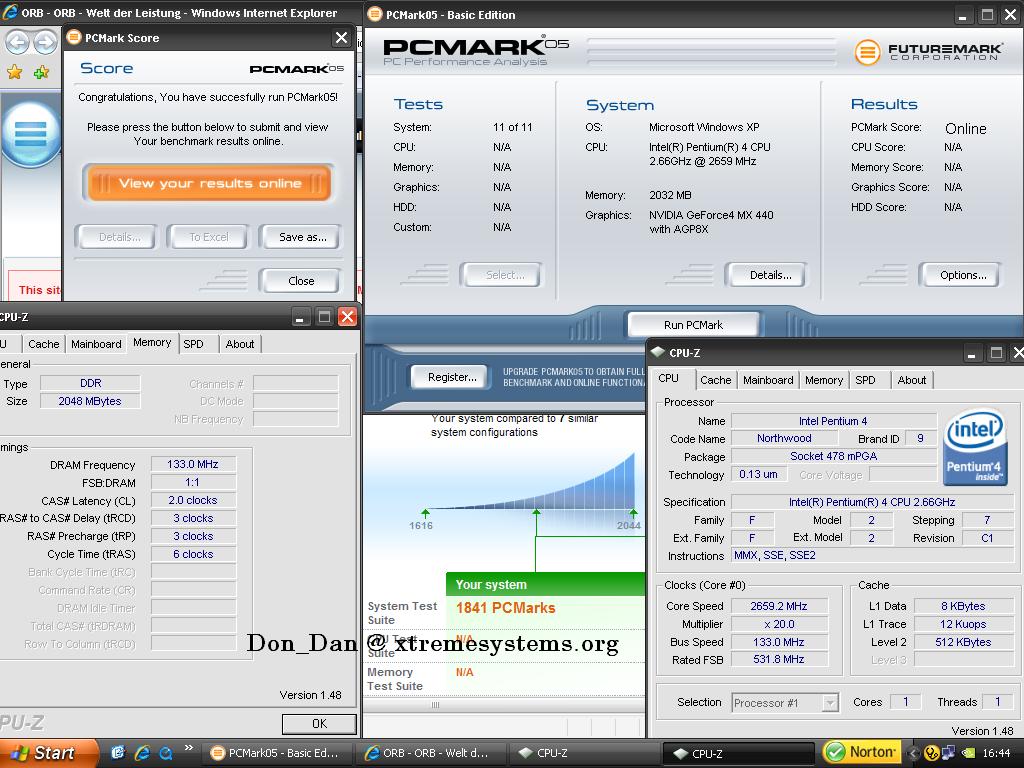
Task: Switch to PCMark05 taskbar button
Action: (276, 753)
